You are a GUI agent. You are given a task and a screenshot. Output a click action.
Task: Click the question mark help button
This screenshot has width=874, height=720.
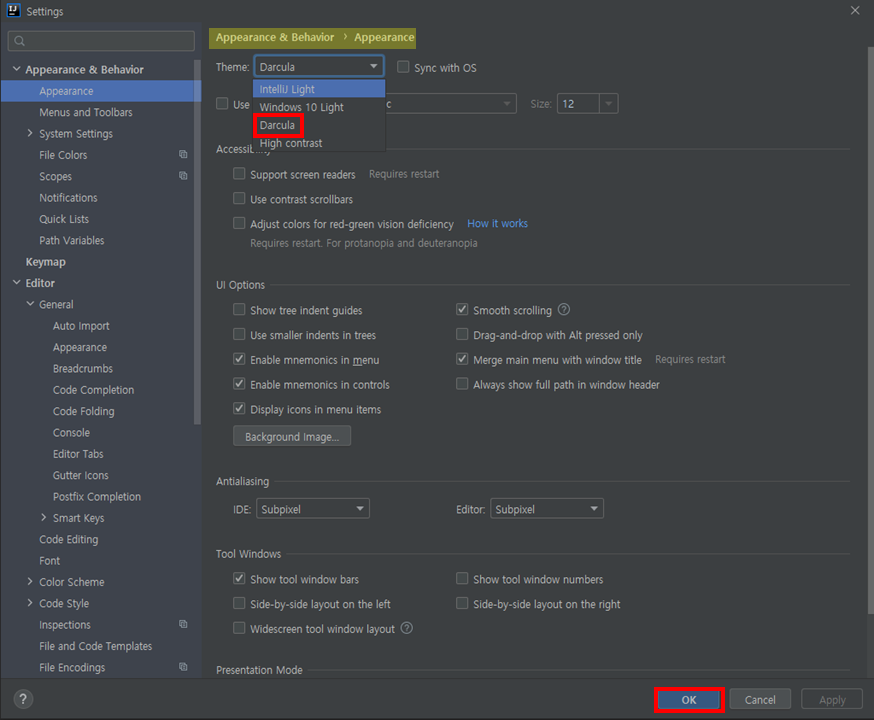pos(23,699)
